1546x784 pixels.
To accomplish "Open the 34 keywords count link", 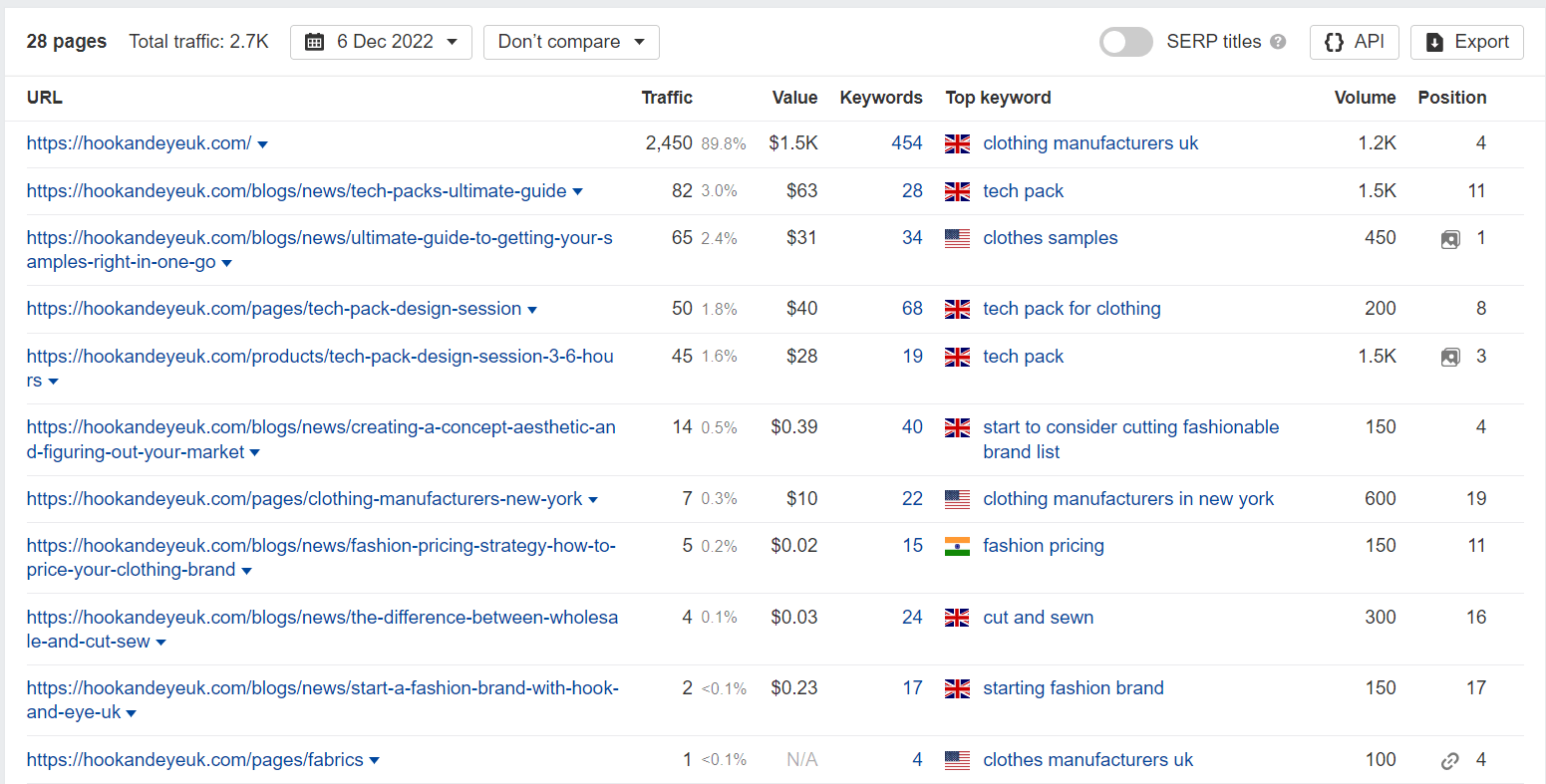I will pyautogui.click(x=912, y=238).
